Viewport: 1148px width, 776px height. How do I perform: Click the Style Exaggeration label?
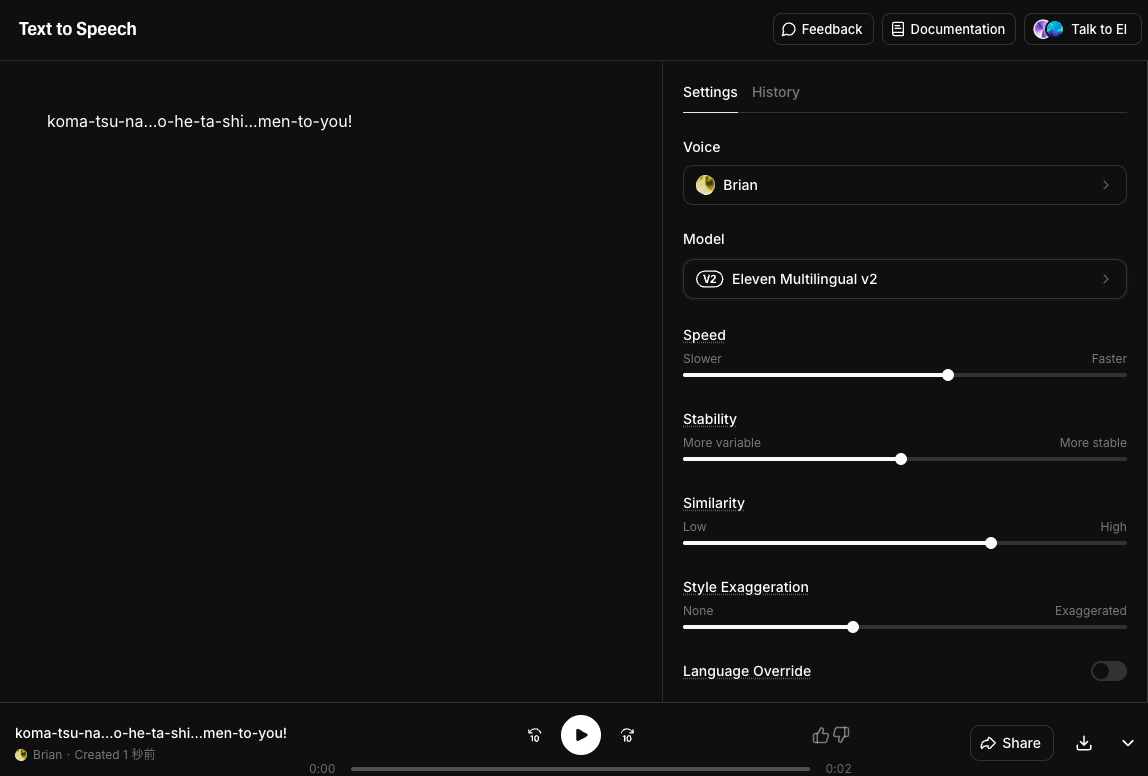point(745,587)
